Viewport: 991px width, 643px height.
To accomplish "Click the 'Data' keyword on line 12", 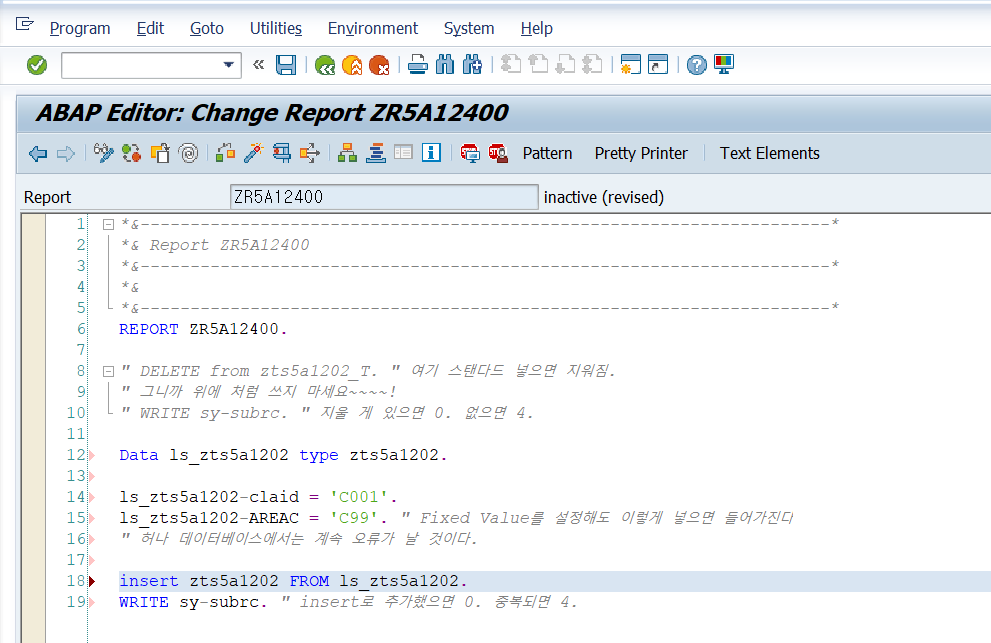I will pyautogui.click(x=138, y=455).
